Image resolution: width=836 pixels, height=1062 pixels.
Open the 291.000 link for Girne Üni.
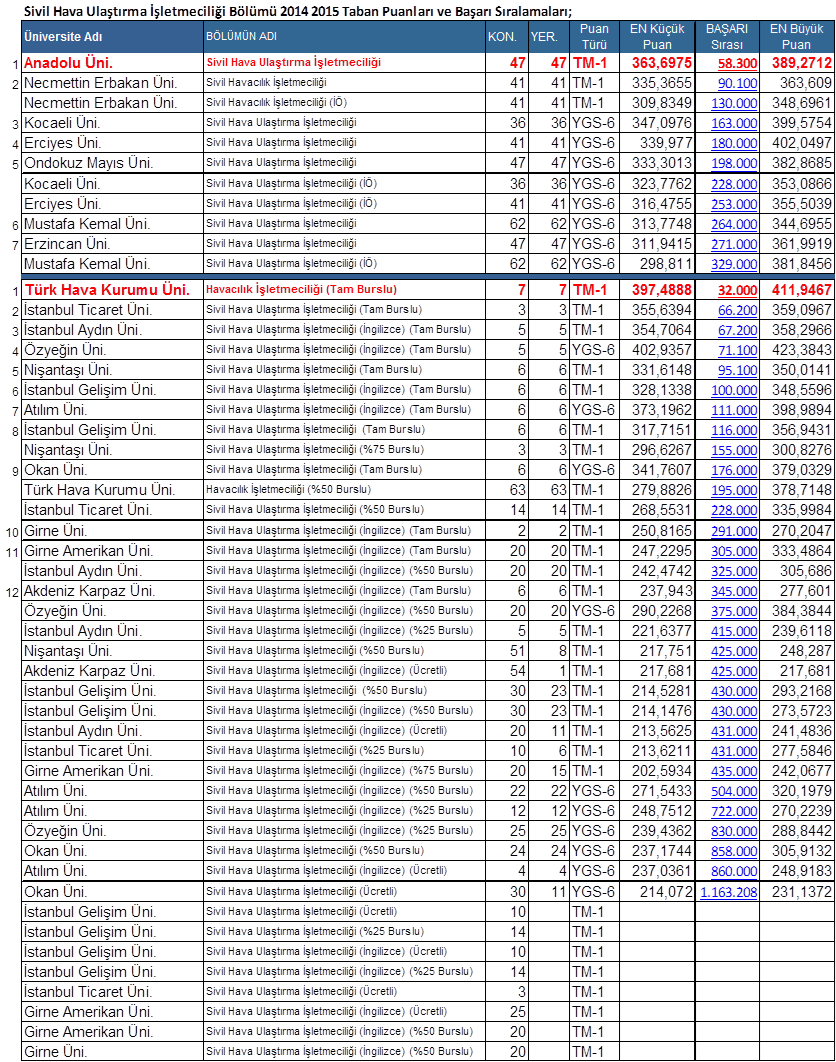(734, 531)
